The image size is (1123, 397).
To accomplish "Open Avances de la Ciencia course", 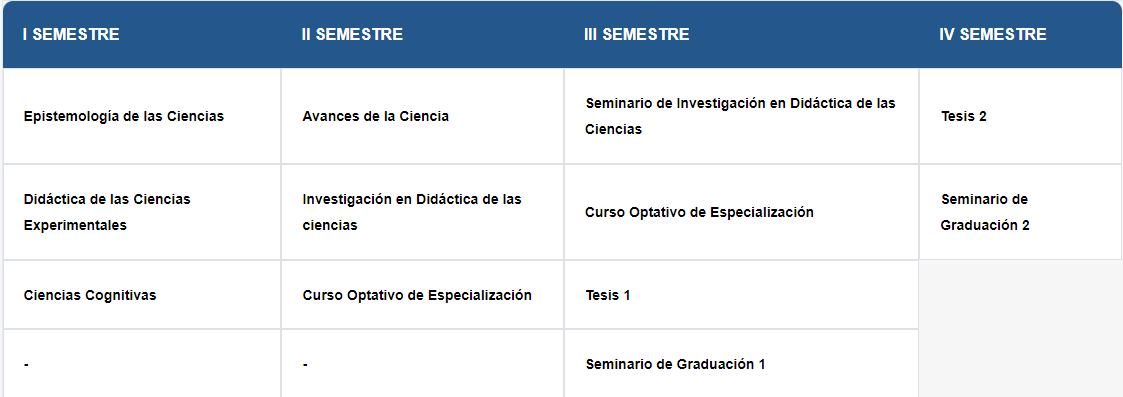I will (x=375, y=116).
